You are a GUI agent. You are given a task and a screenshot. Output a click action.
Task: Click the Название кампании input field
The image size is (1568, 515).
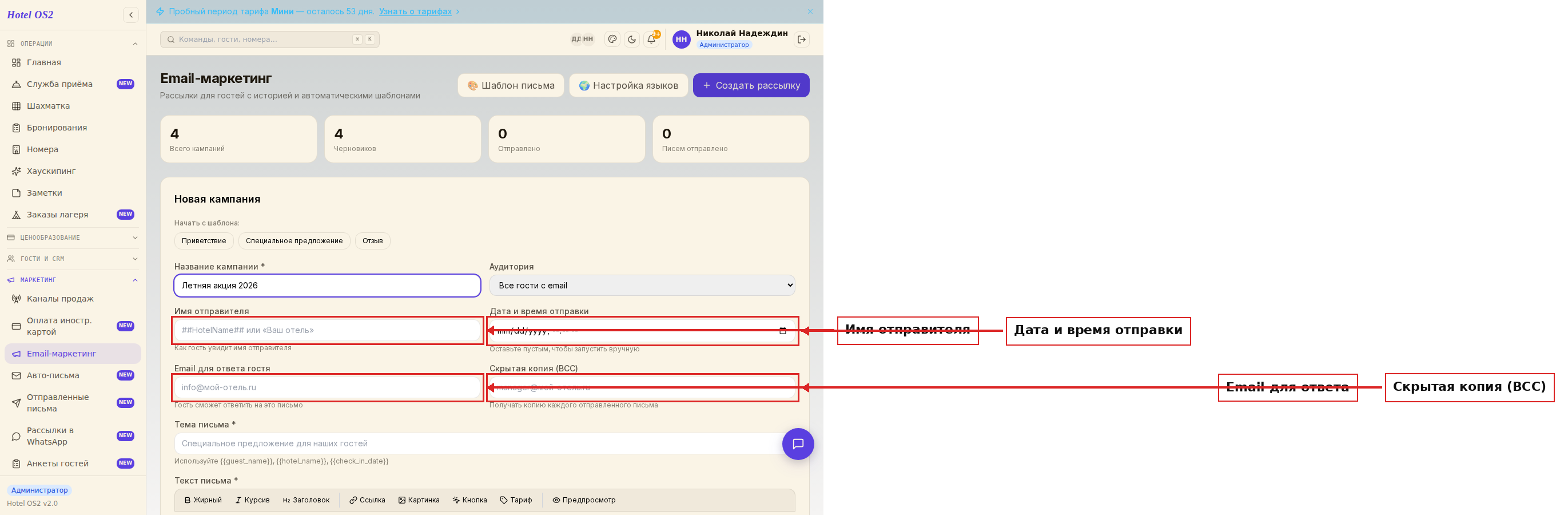(x=328, y=286)
